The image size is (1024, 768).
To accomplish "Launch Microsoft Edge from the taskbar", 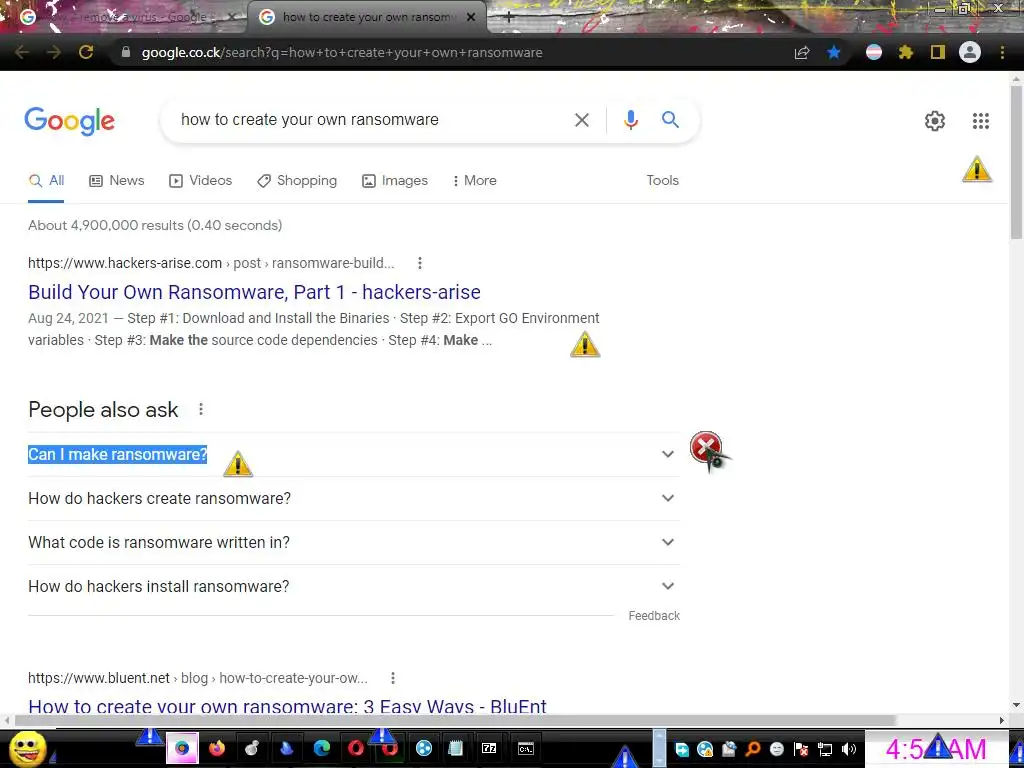I will click(321, 748).
